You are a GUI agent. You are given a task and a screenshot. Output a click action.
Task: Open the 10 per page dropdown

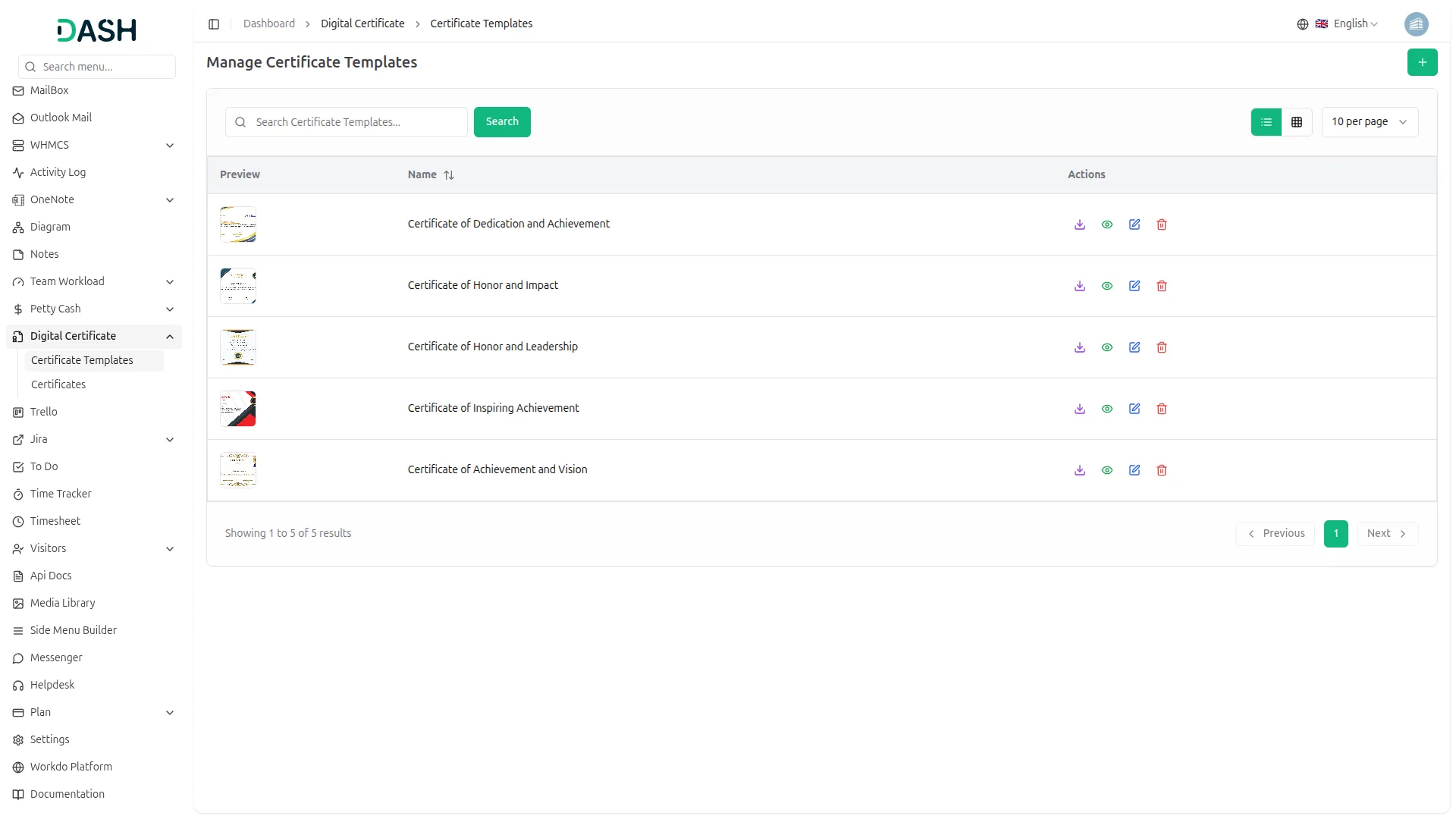[1369, 122]
